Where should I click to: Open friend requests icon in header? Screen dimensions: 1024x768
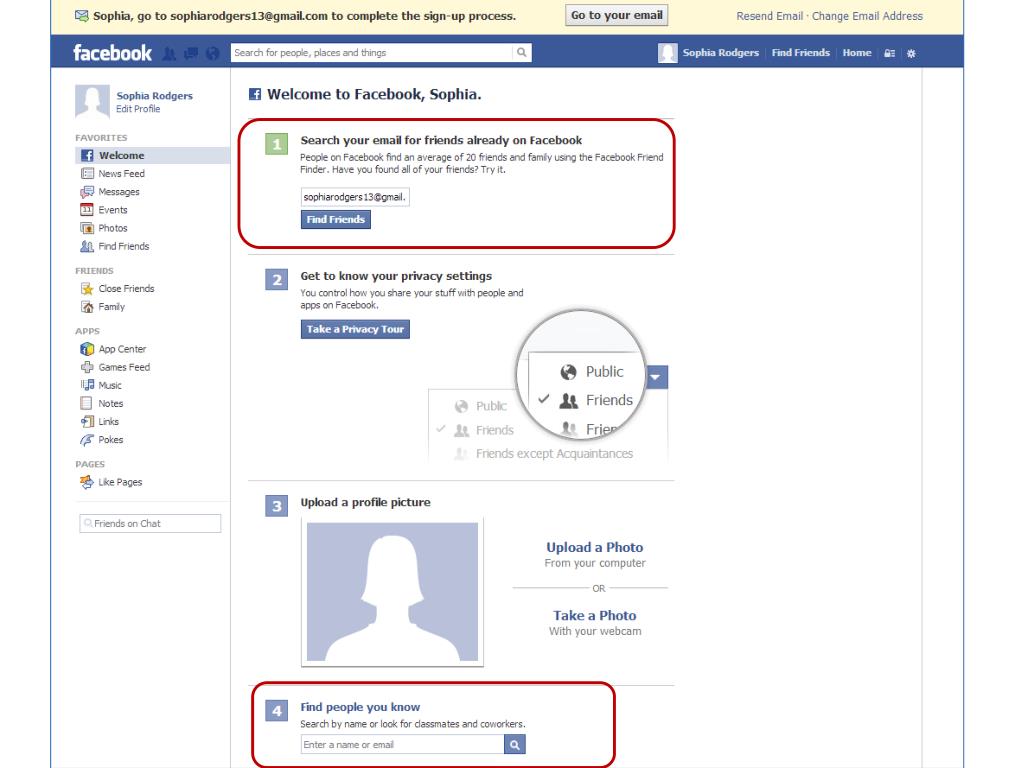point(169,54)
